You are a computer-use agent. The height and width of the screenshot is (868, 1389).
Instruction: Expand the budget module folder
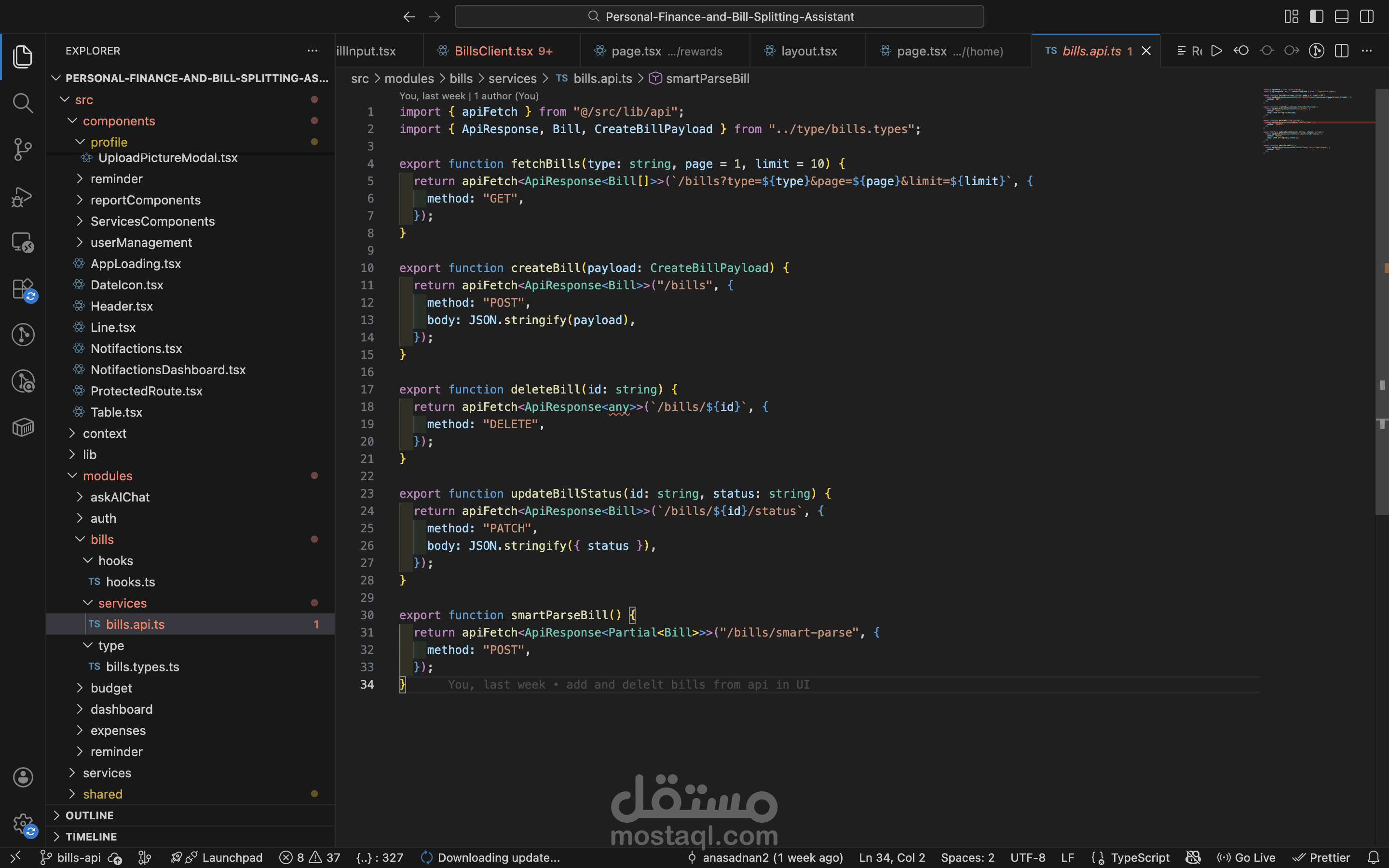(x=111, y=688)
